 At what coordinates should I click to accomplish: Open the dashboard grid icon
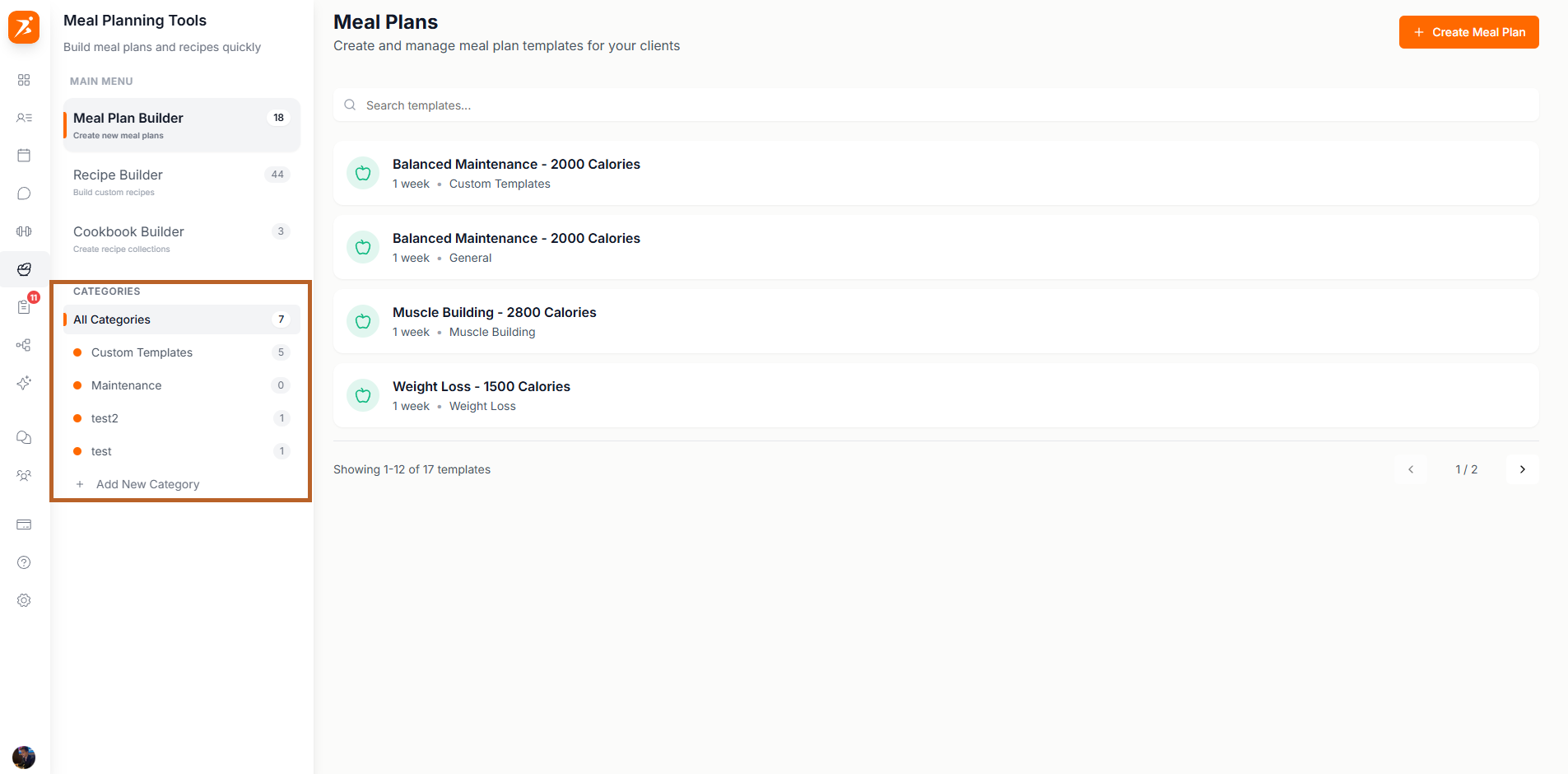point(24,80)
